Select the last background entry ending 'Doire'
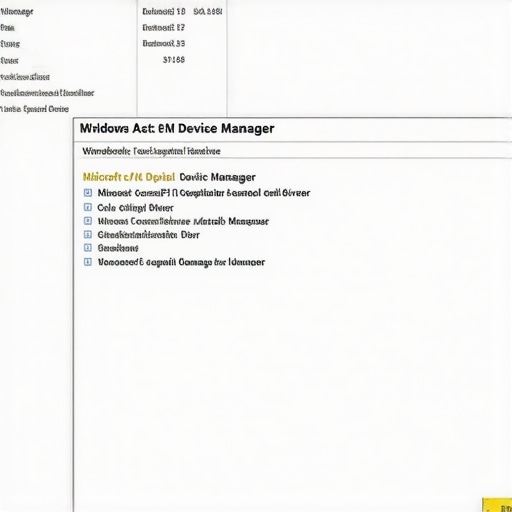Image resolution: width=512 pixels, height=512 pixels. click(x=34, y=109)
